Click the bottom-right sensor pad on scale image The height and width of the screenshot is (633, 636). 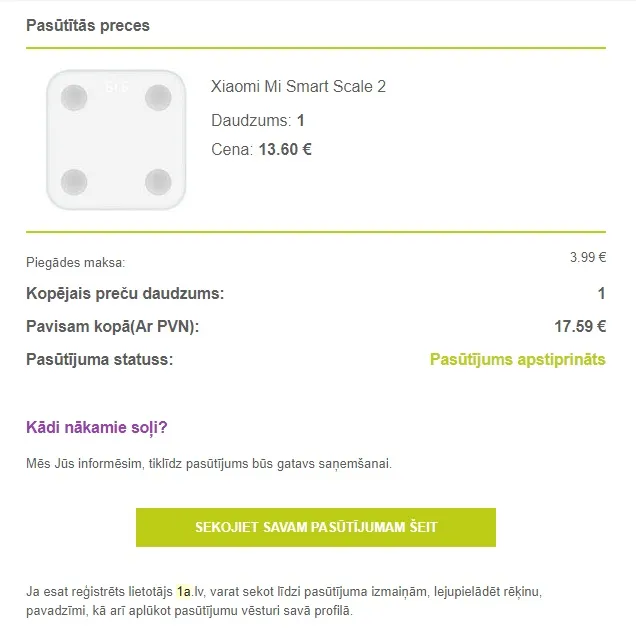pyautogui.click(x=158, y=182)
